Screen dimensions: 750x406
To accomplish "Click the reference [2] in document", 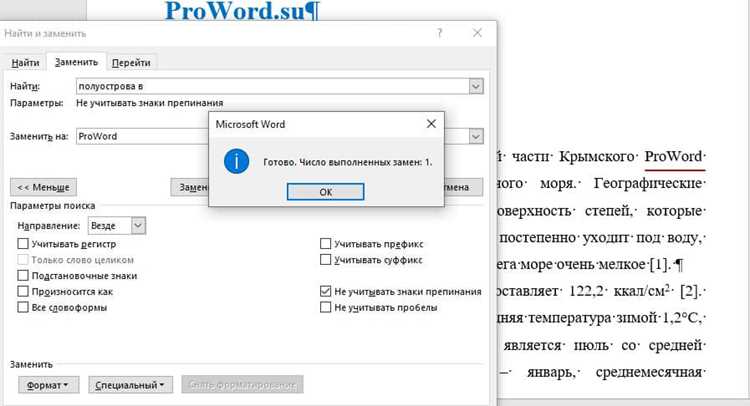I will (689, 291).
